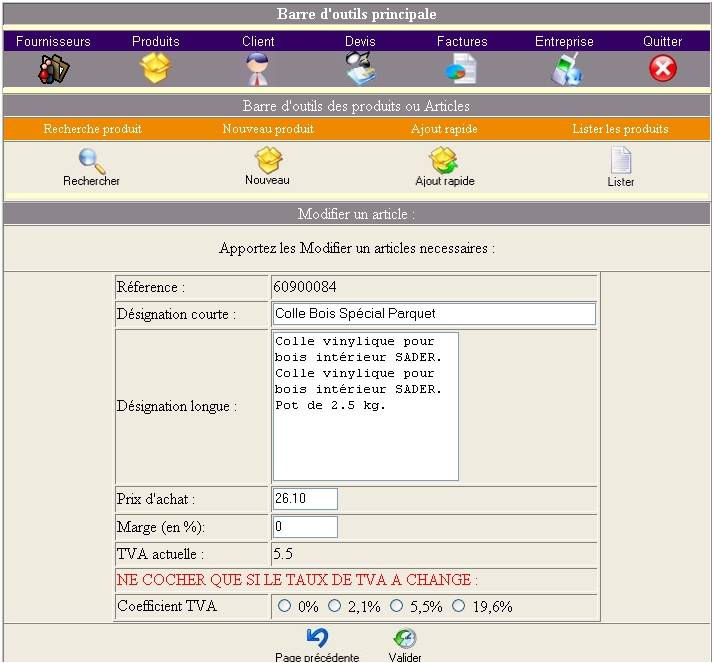Image resolution: width=714 pixels, height=663 pixels.
Task: Click the Produits yellow box icon
Action: tap(155, 68)
